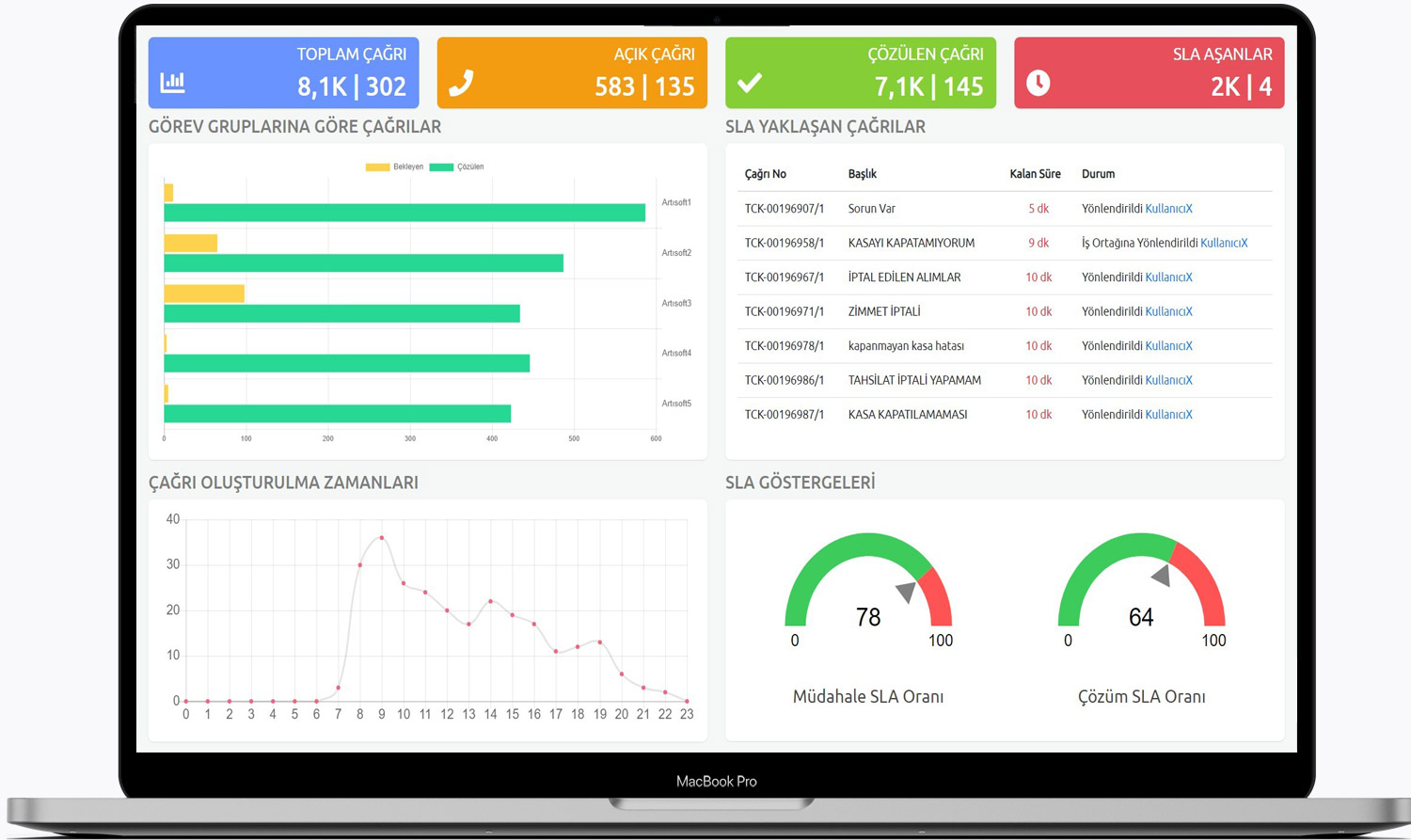Click the Artısoft4 green Çözülen bar

(x=347, y=363)
